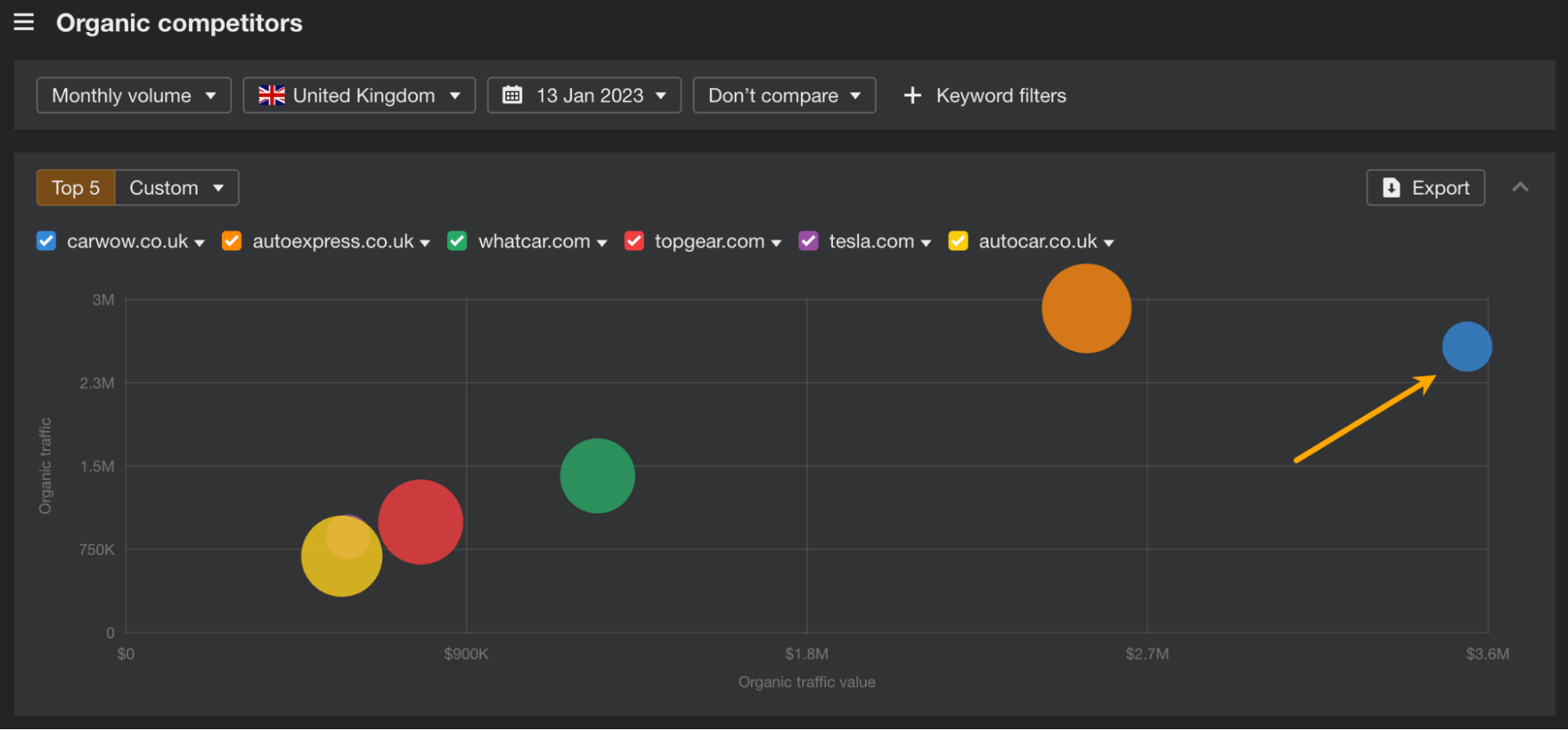Open the Monthly volume dropdown
Screen dimensions: 1568x730
click(133, 95)
